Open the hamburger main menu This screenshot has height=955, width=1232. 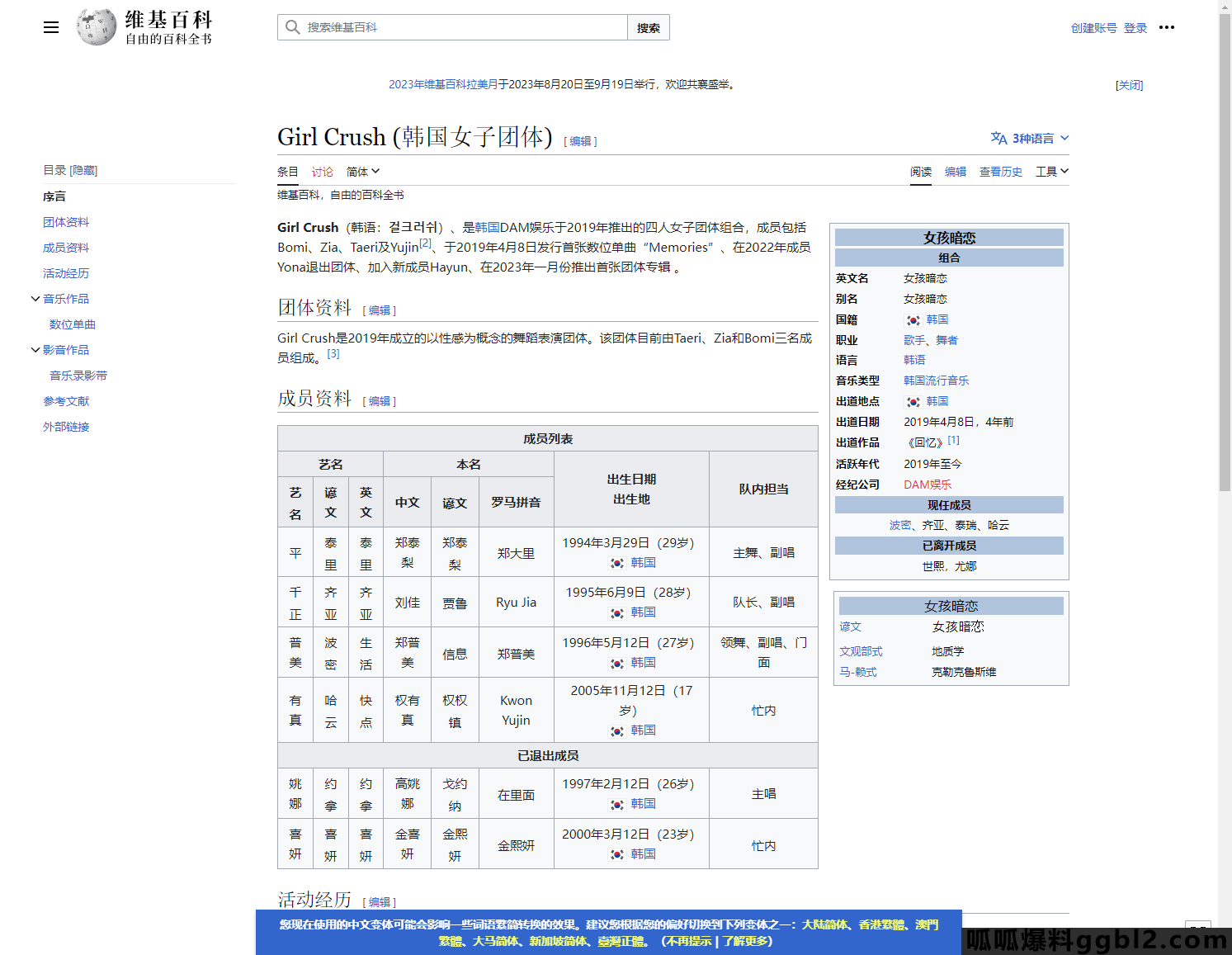(x=51, y=27)
